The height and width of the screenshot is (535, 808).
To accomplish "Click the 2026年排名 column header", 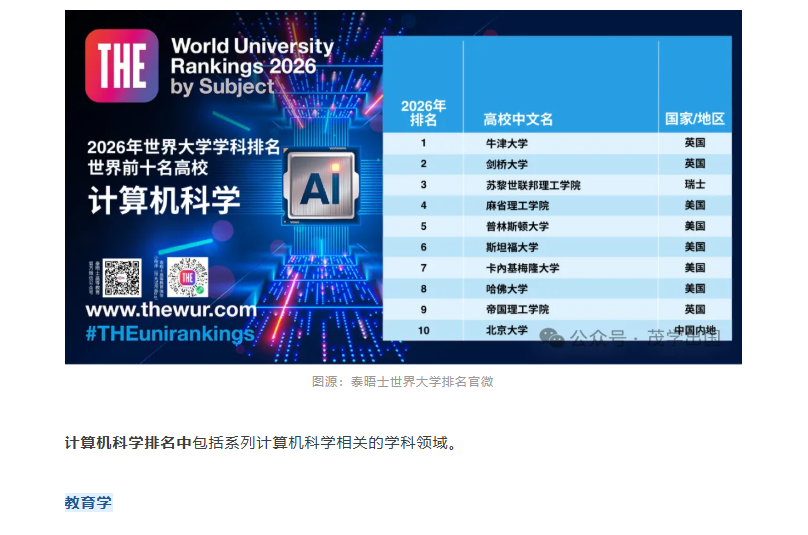I will pos(423,112).
